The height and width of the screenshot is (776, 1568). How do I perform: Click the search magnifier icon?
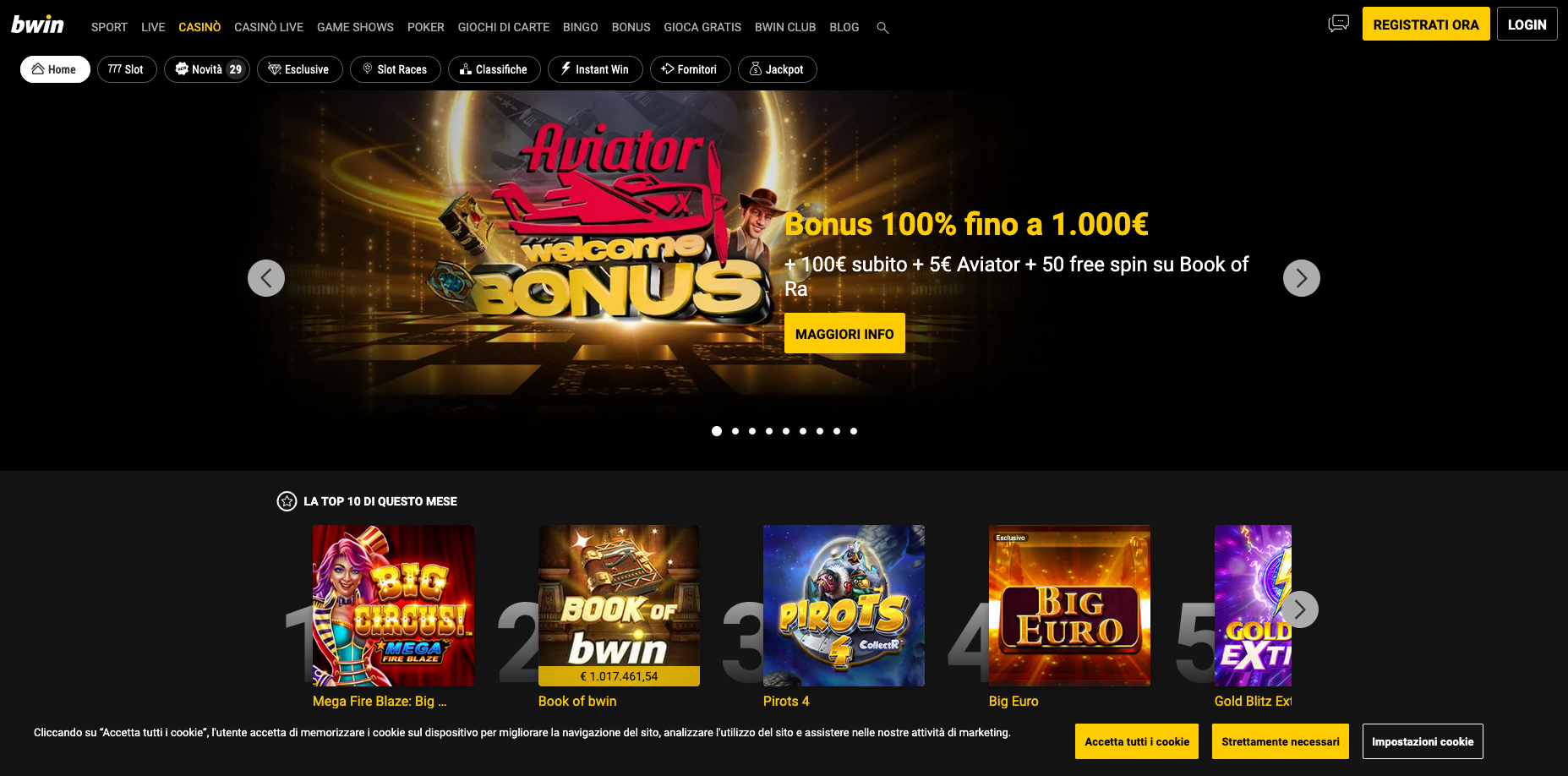882,28
